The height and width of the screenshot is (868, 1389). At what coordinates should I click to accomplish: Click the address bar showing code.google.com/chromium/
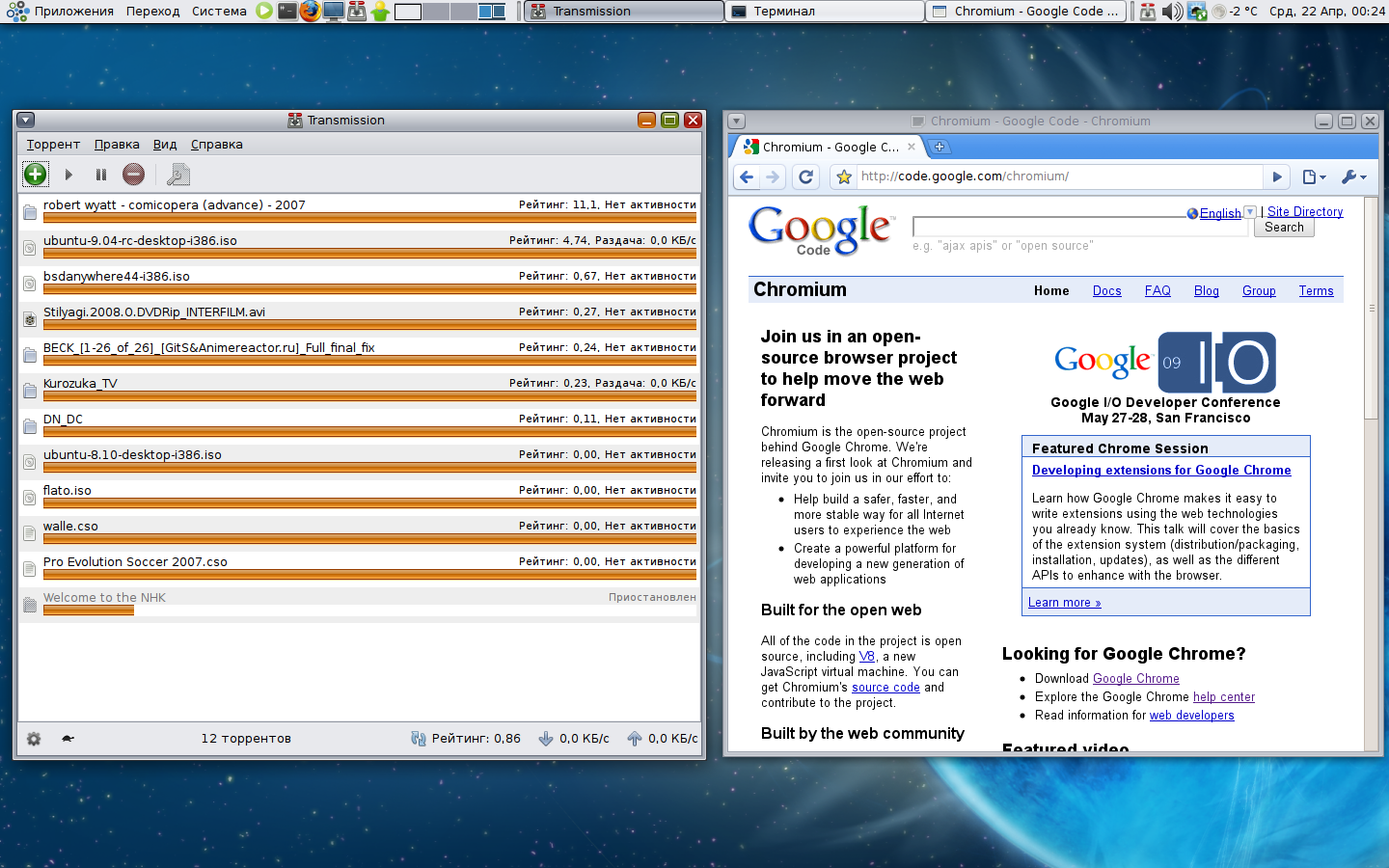tap(1059, 176)
